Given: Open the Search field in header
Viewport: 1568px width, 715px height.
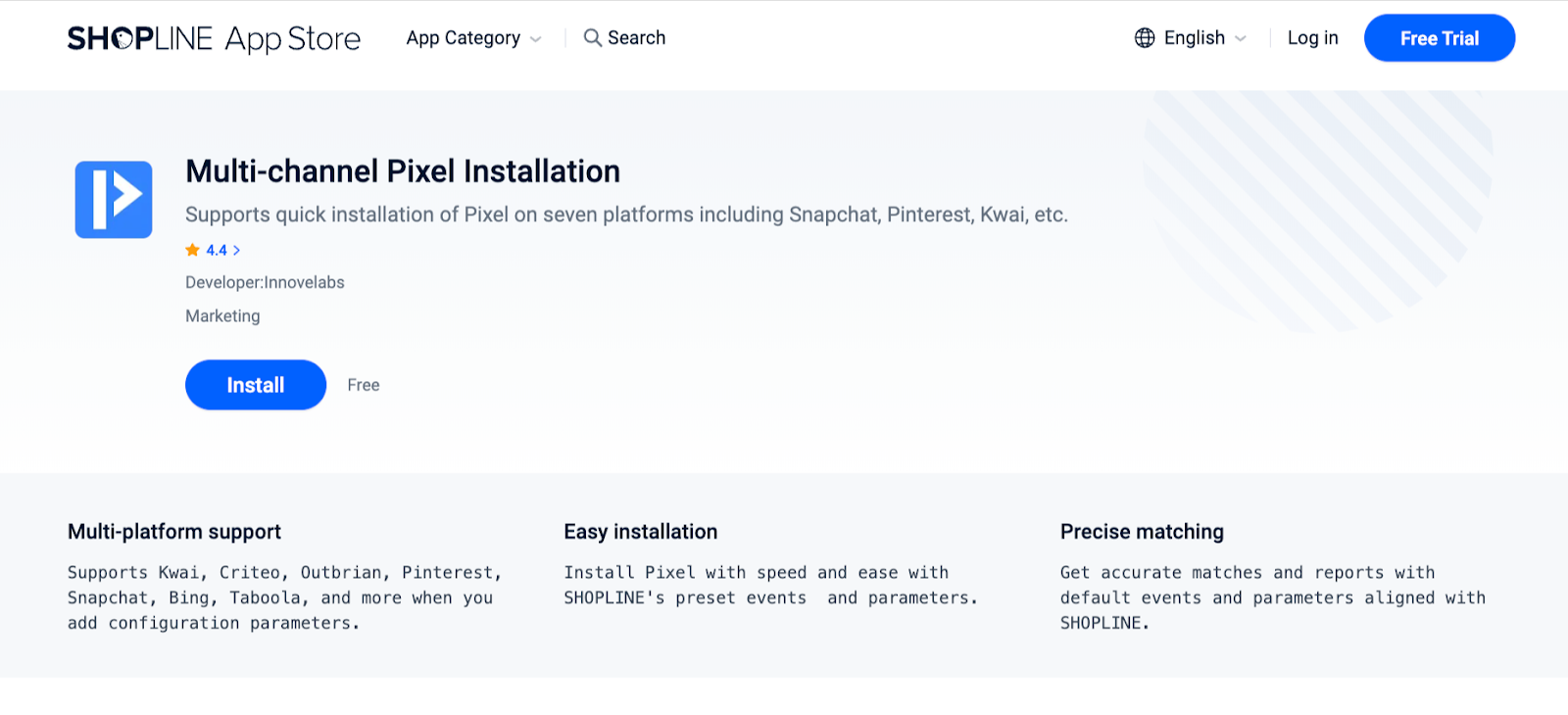Looking at the screenshot, I should point(624,37).
